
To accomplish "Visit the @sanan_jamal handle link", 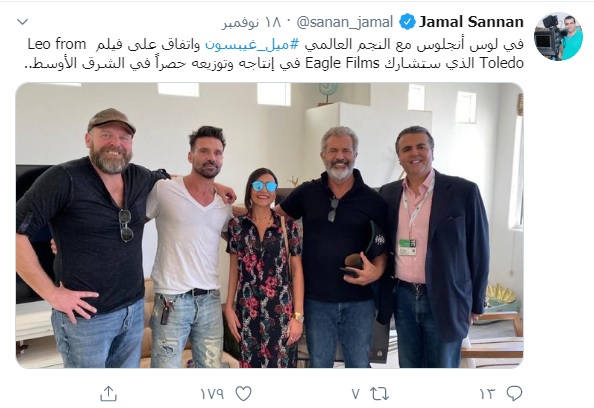I will (x=344, y=22).
